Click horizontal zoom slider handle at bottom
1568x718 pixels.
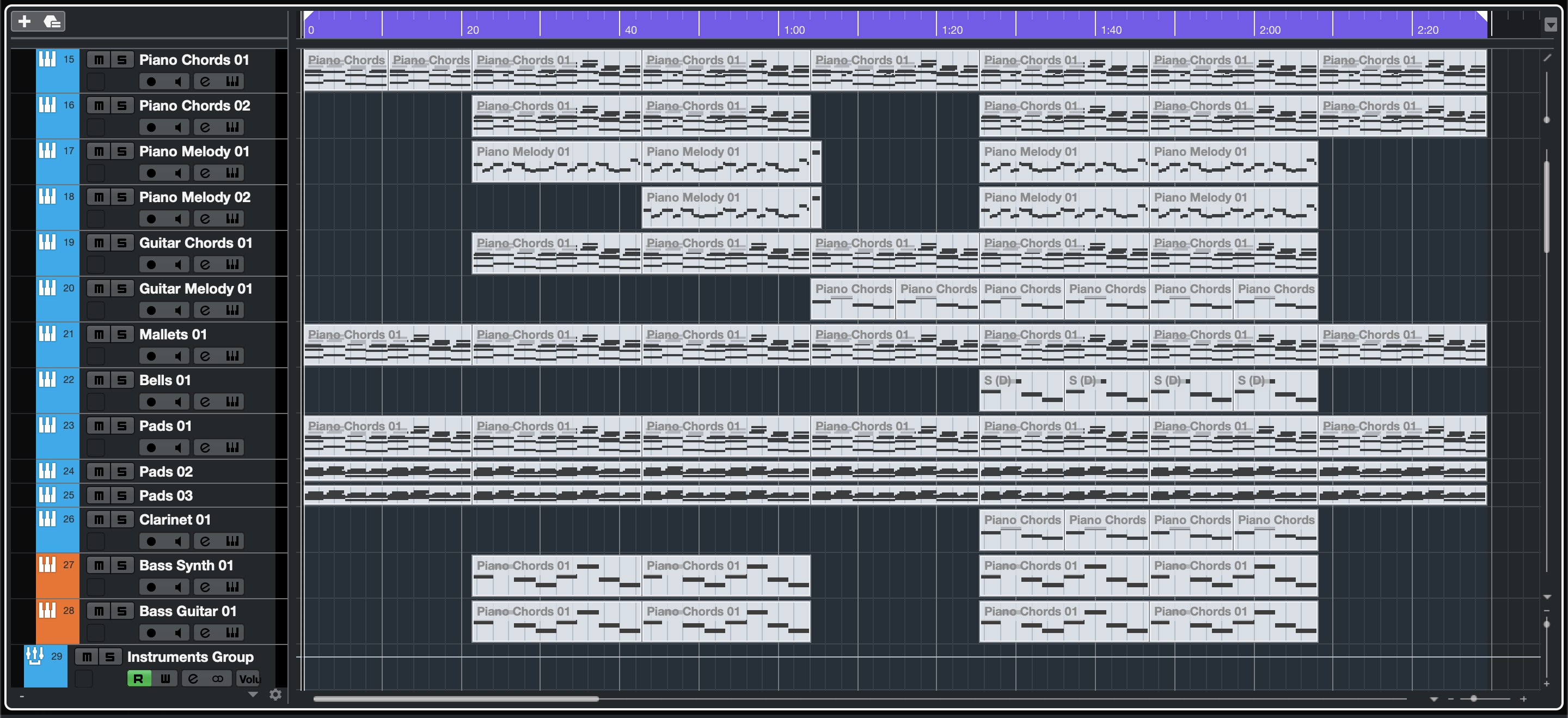click(1473, 698)
